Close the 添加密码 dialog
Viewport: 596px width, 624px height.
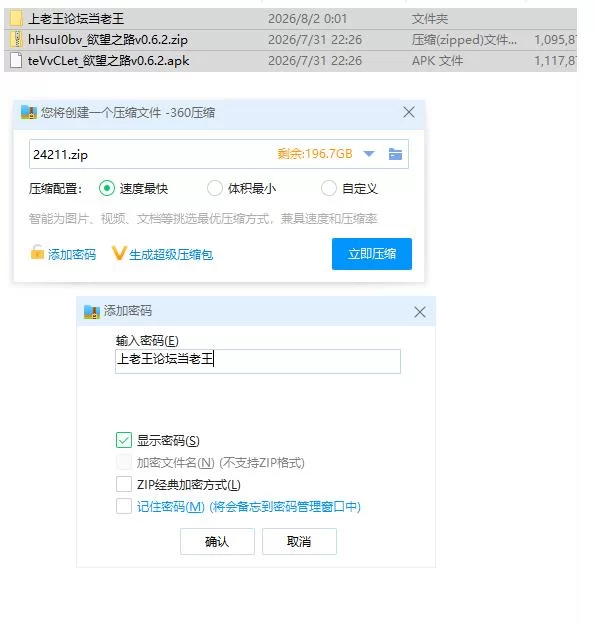click(420, 312)
